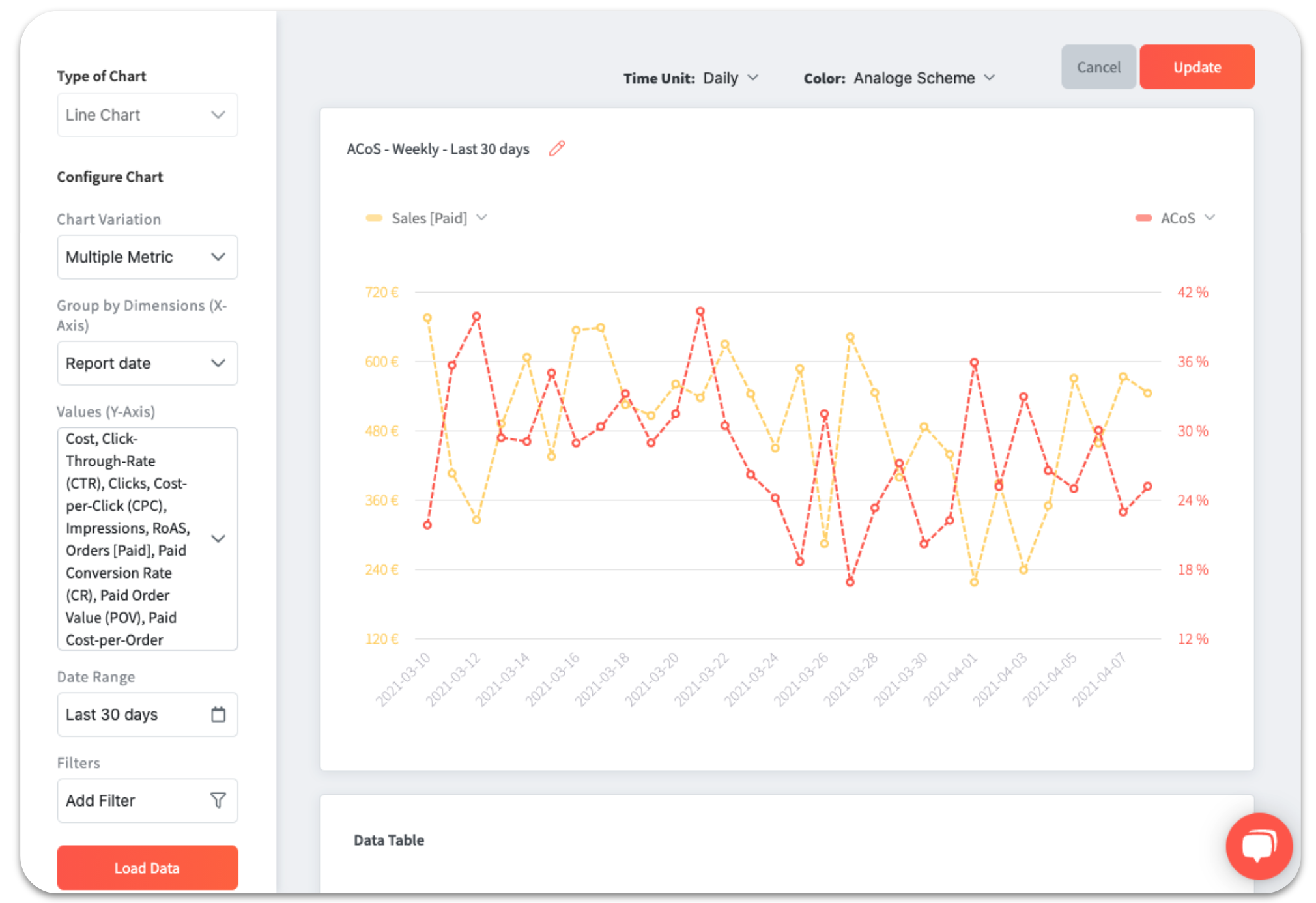Expand the Sales [Paid] metric chevron

point(481,218)
